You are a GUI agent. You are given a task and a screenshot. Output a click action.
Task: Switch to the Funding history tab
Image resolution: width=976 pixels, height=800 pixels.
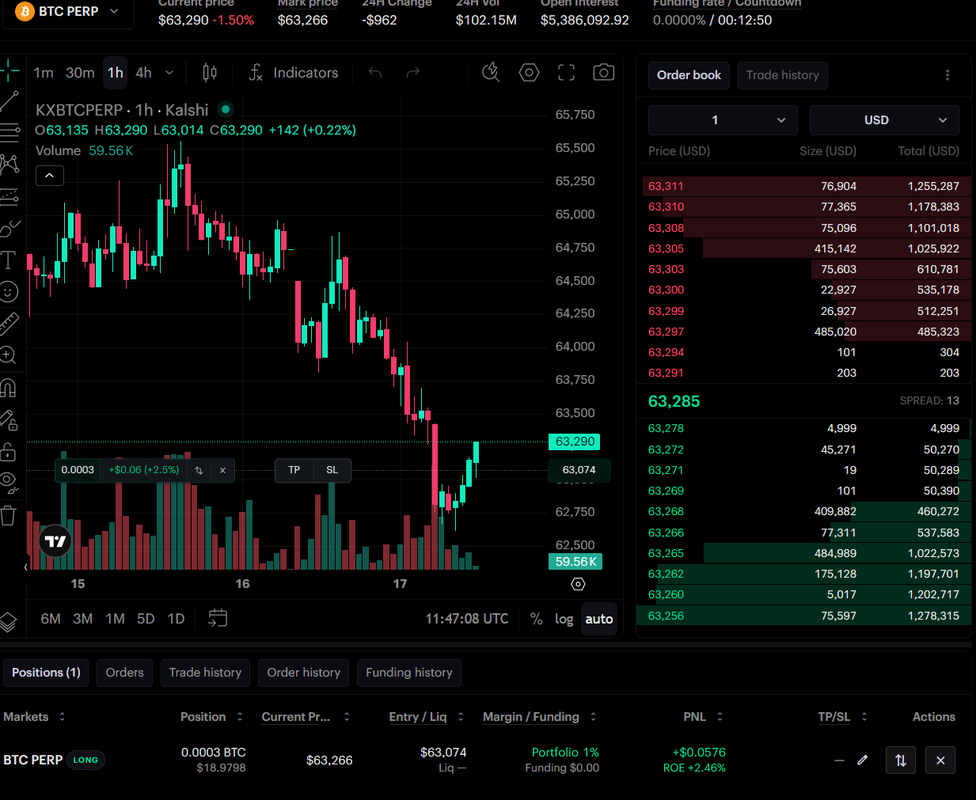point(409,672)
